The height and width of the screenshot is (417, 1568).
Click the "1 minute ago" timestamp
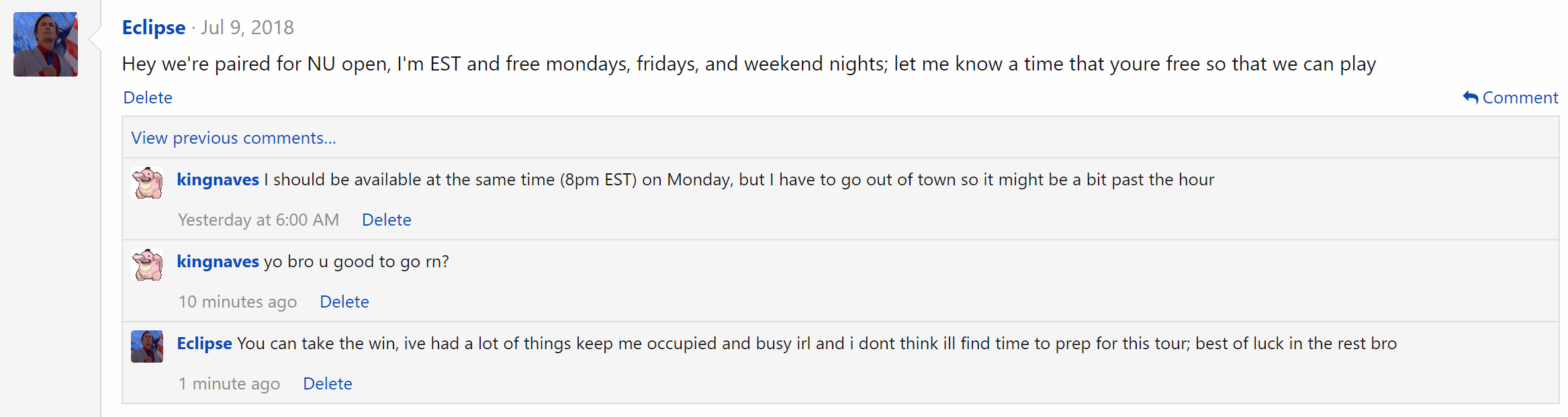[229, 384]
